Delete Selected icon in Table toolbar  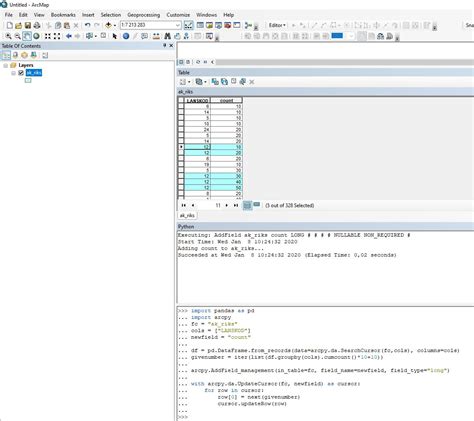point(252,82)
